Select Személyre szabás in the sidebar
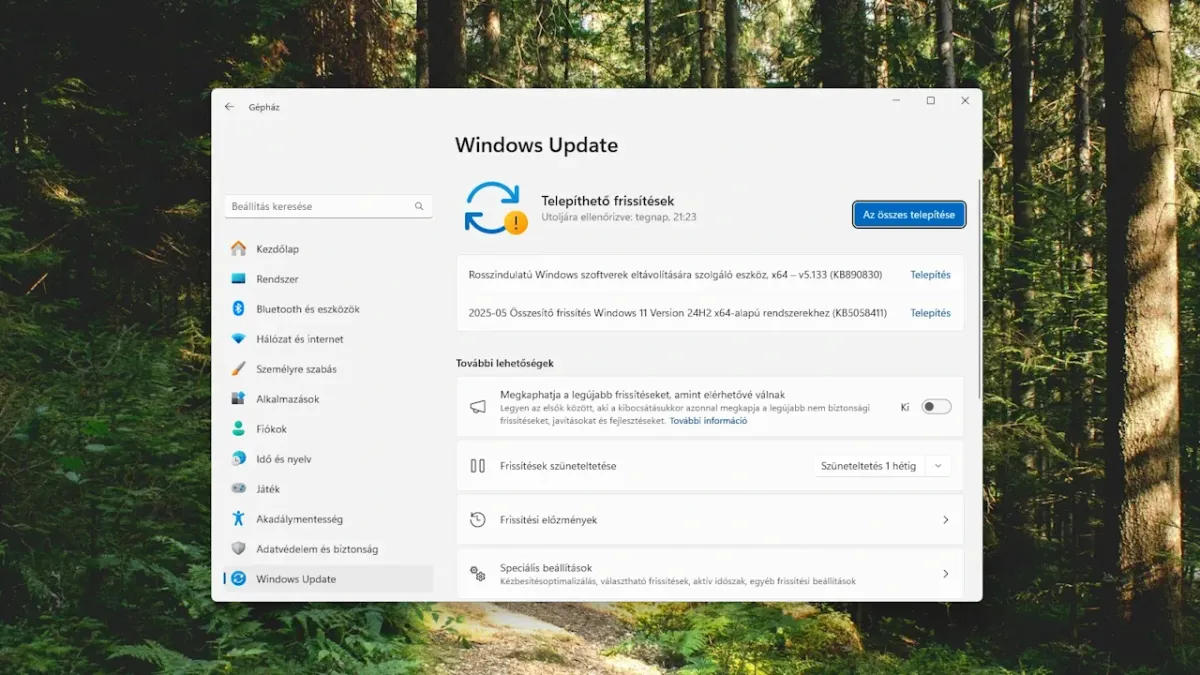Screen dimensions: 1200x675 coord(328,369)
